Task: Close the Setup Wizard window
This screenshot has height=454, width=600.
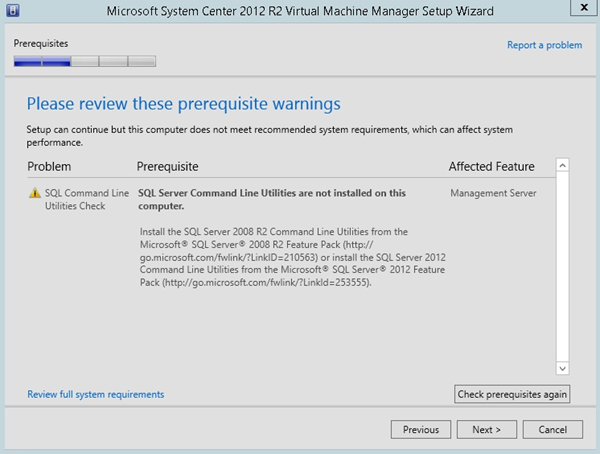Action: 584,7
